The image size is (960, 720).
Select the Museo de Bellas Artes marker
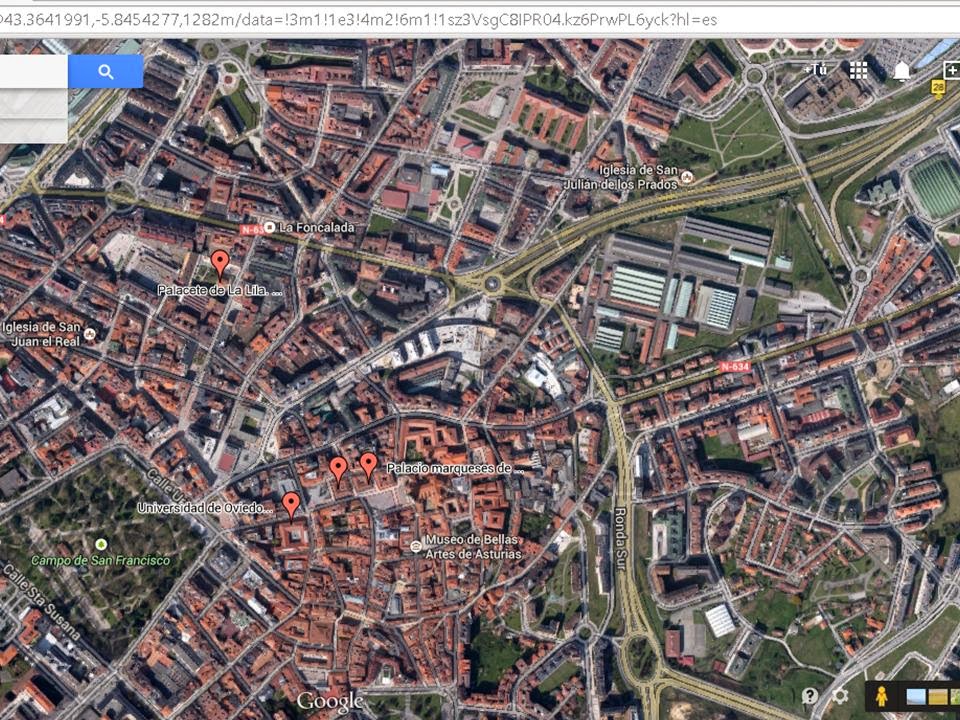(416, 546)
